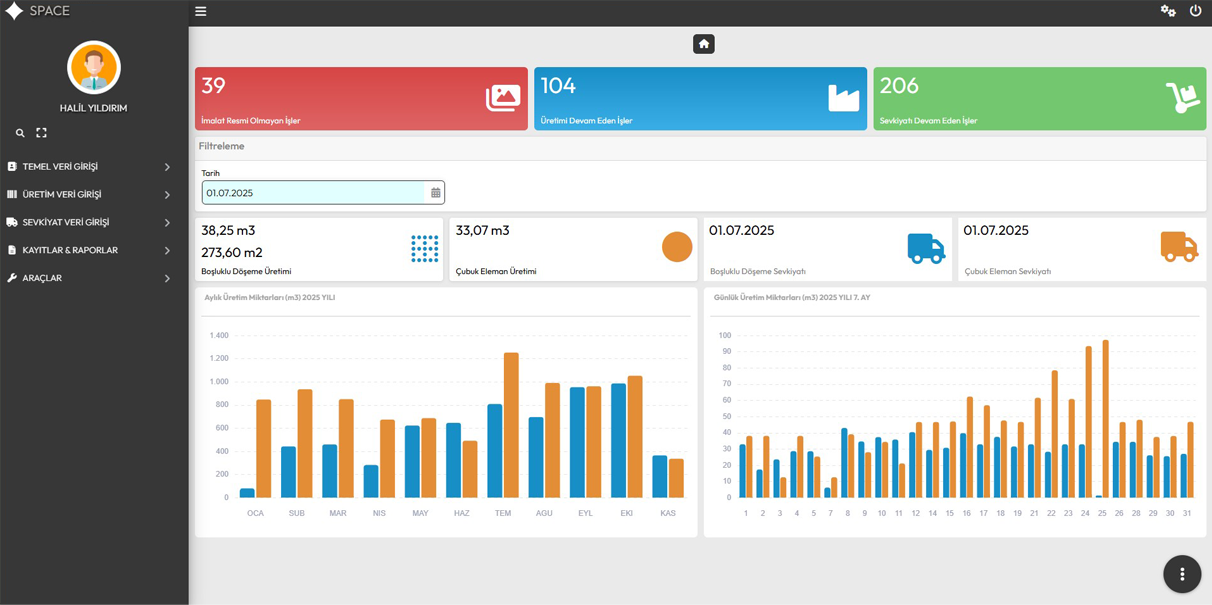Click the floating three-dots action button
Screen dimensions: 1212x605
pos(1182,574)
